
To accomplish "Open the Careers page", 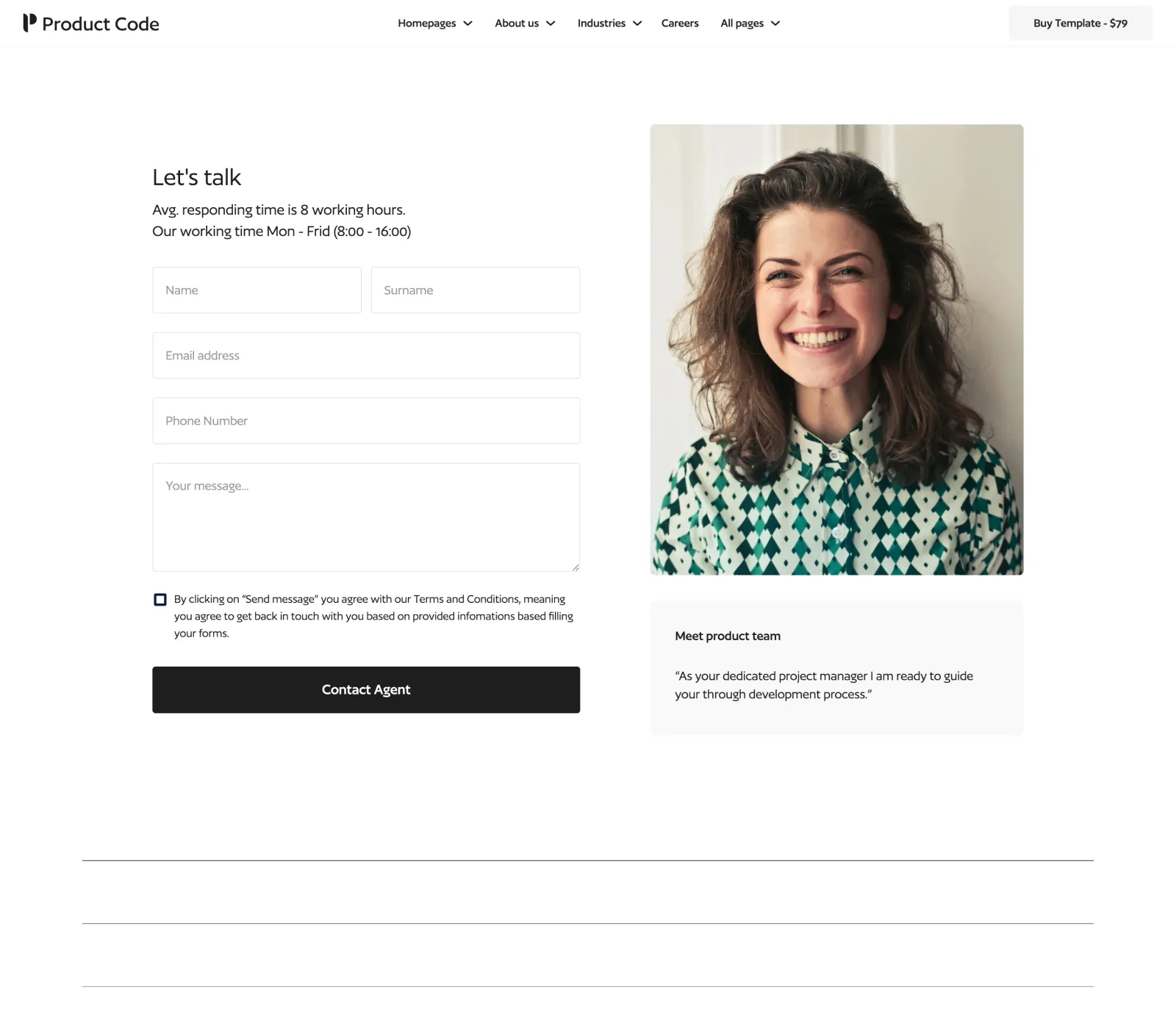I will click(x=680, y=23).
